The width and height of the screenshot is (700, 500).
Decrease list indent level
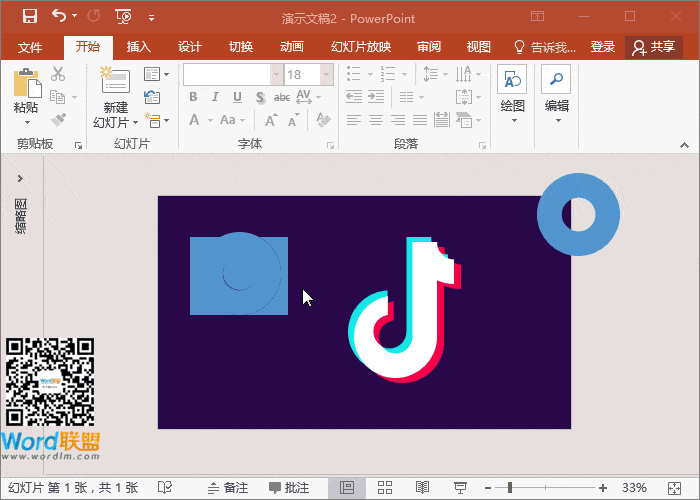tap(354, 97)
